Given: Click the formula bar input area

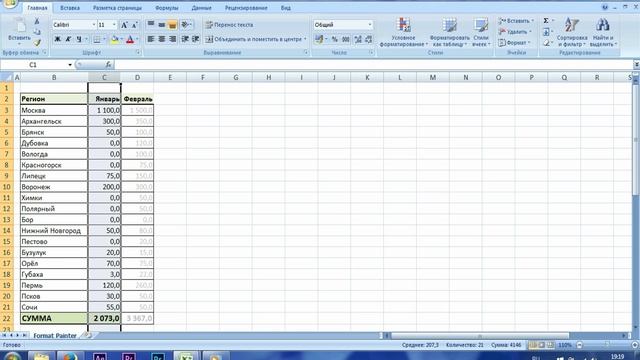Looking at the screenshot, I should (373, 64).
